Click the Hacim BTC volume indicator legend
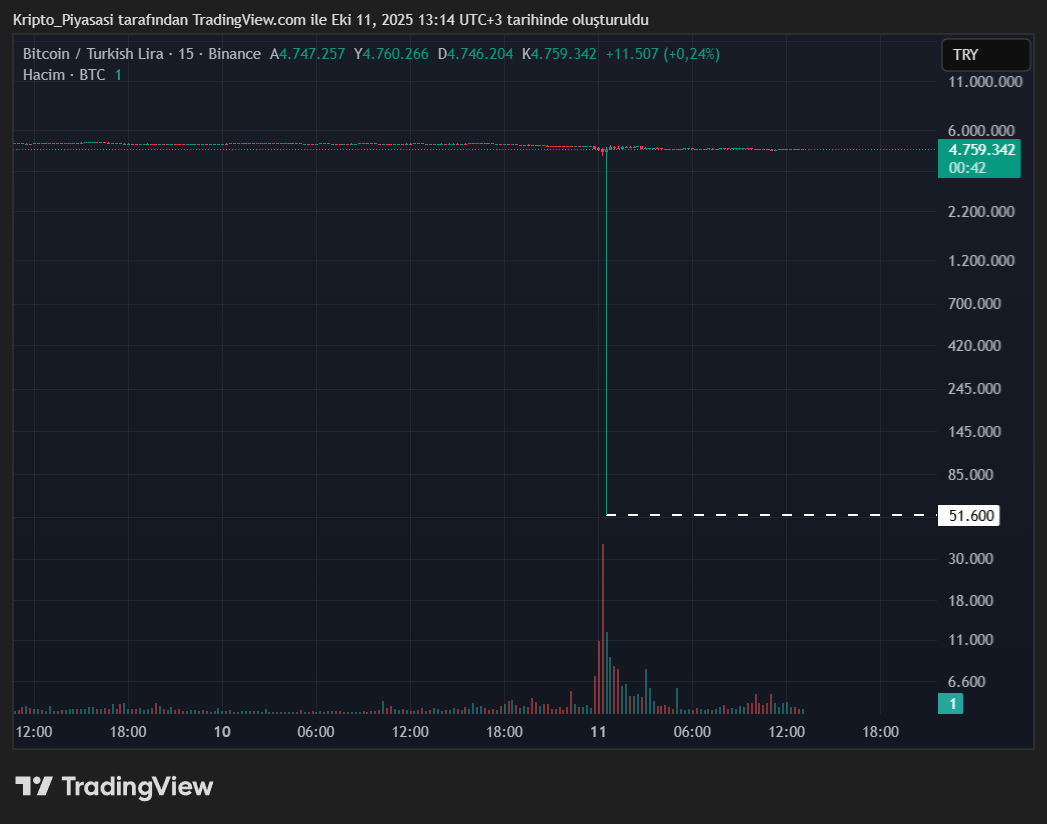Screen dimensions: 1047x824 [x=64, y=75]
